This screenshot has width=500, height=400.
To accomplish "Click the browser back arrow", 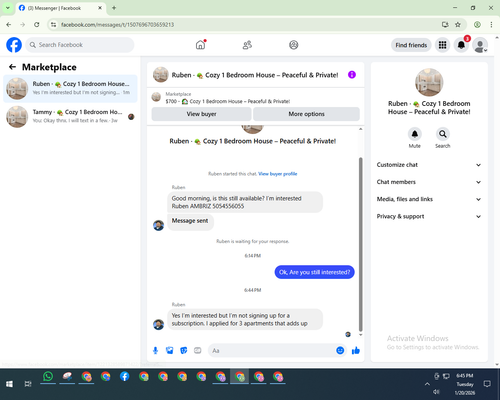I will click(x=9, y=25).
